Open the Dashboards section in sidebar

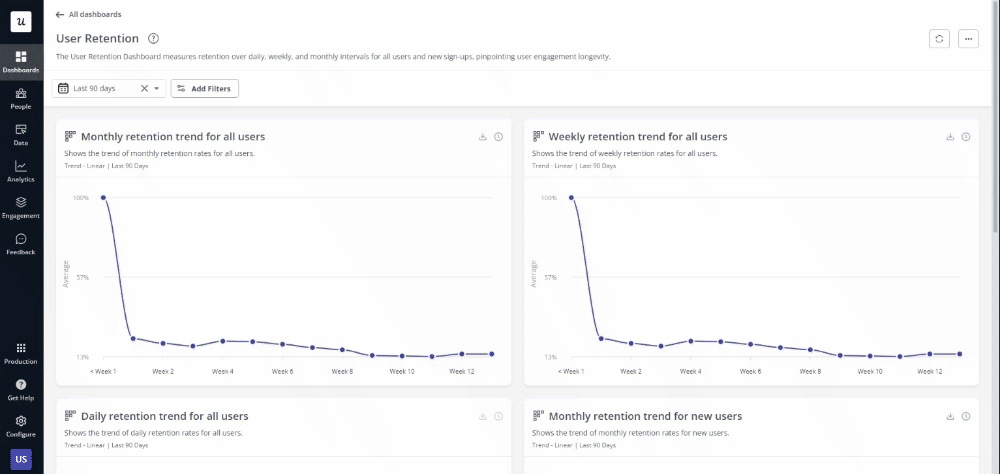pos(21,61)
